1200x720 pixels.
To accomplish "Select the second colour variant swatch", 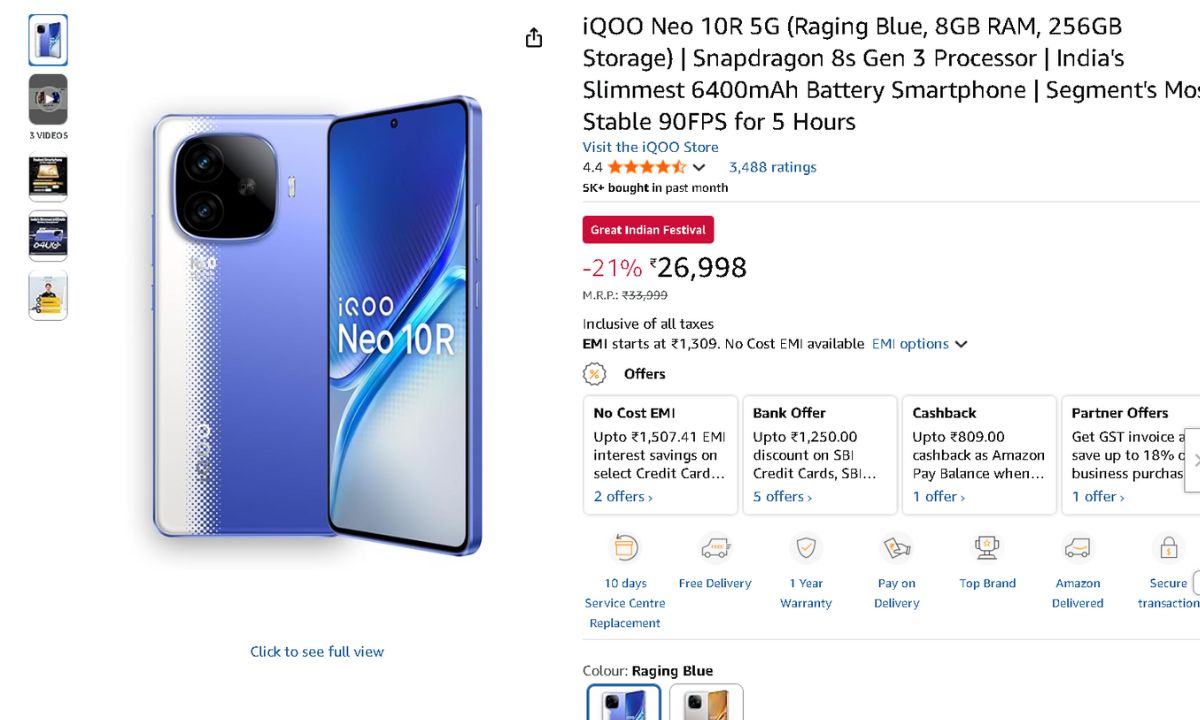I will [x=706, y=703].
